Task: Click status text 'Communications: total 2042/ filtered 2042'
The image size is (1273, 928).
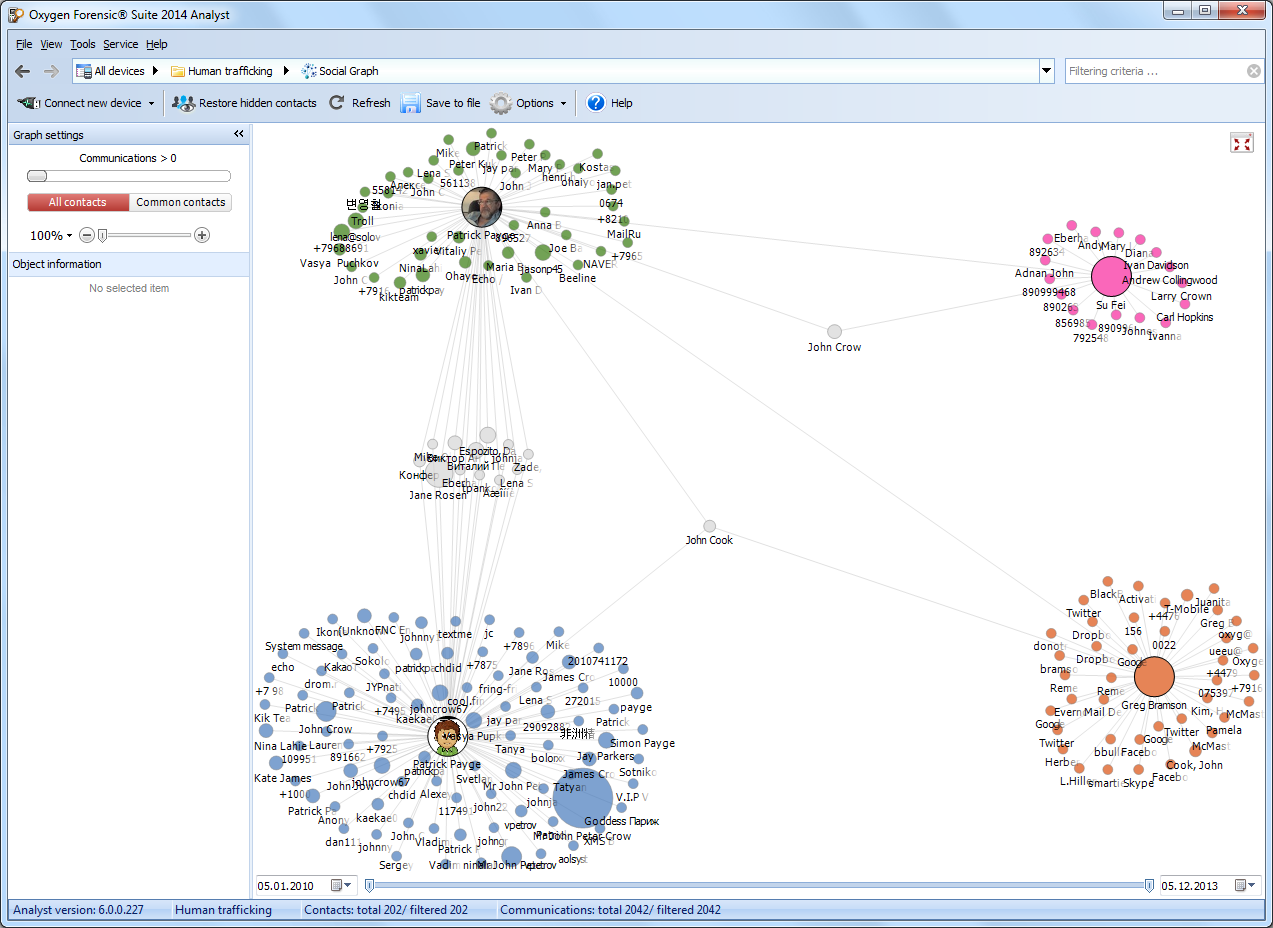Action: tap(610, 910)
